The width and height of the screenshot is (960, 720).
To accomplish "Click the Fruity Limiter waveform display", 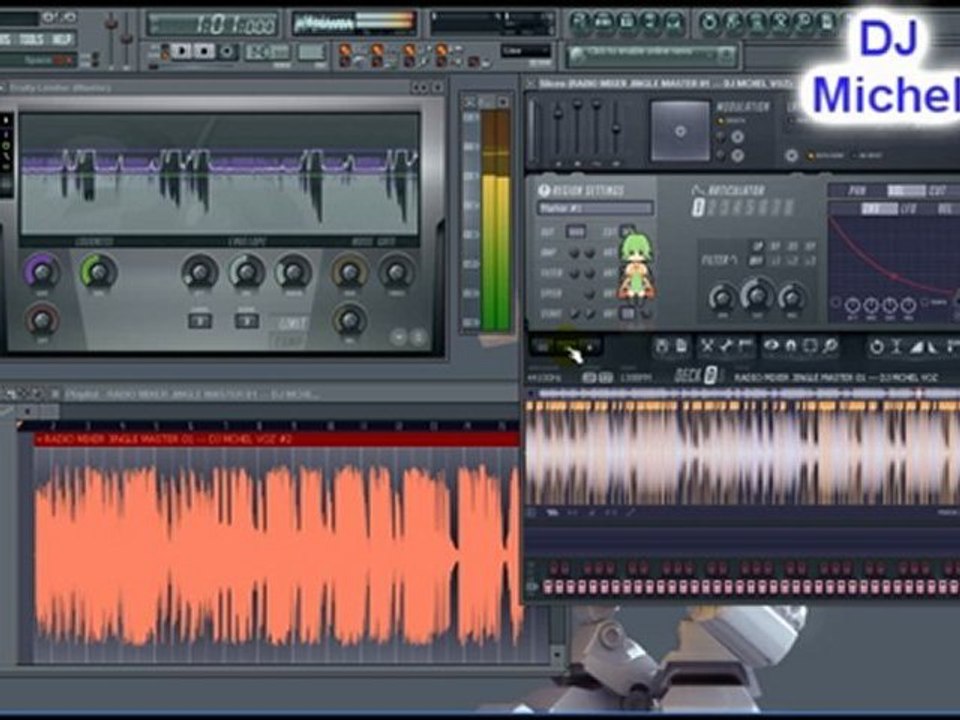I will 219,174.
